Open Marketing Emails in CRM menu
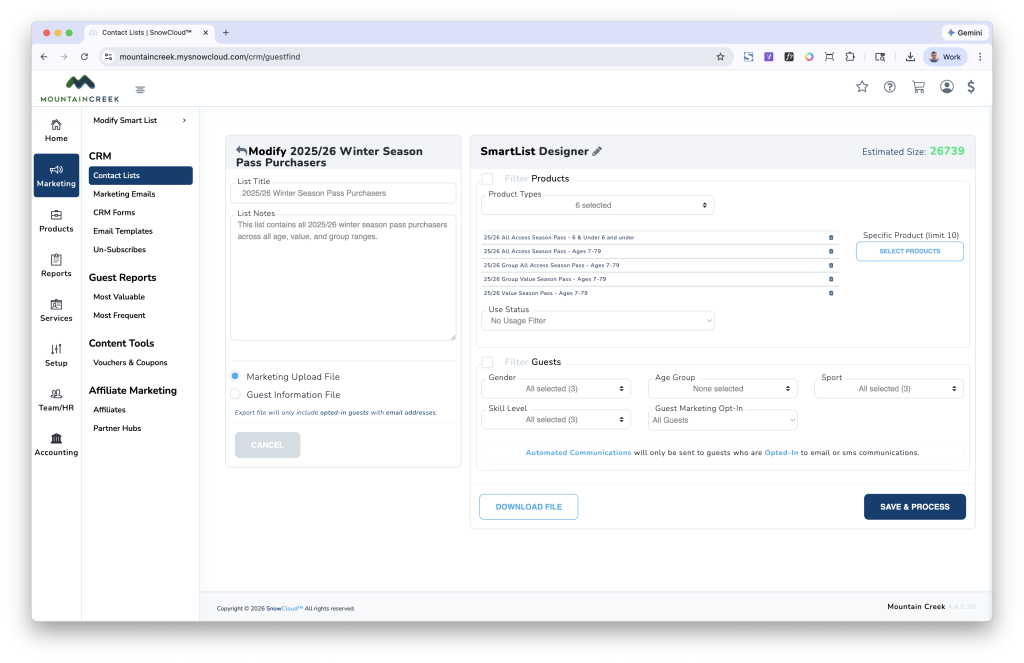The height and width of the screenshot is (663, 1024). (124, 194)
